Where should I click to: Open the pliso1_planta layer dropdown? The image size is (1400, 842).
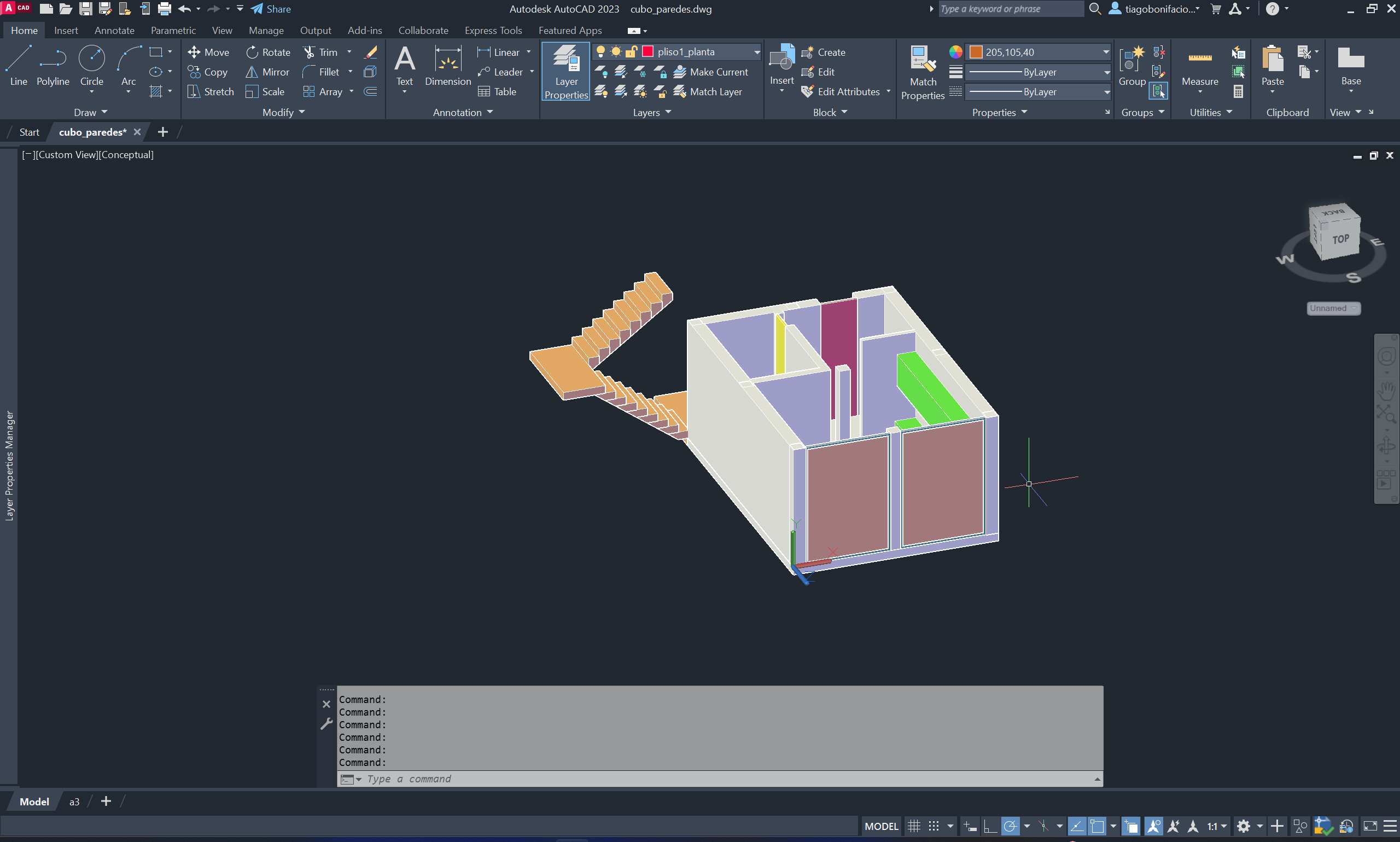point(756,51)
